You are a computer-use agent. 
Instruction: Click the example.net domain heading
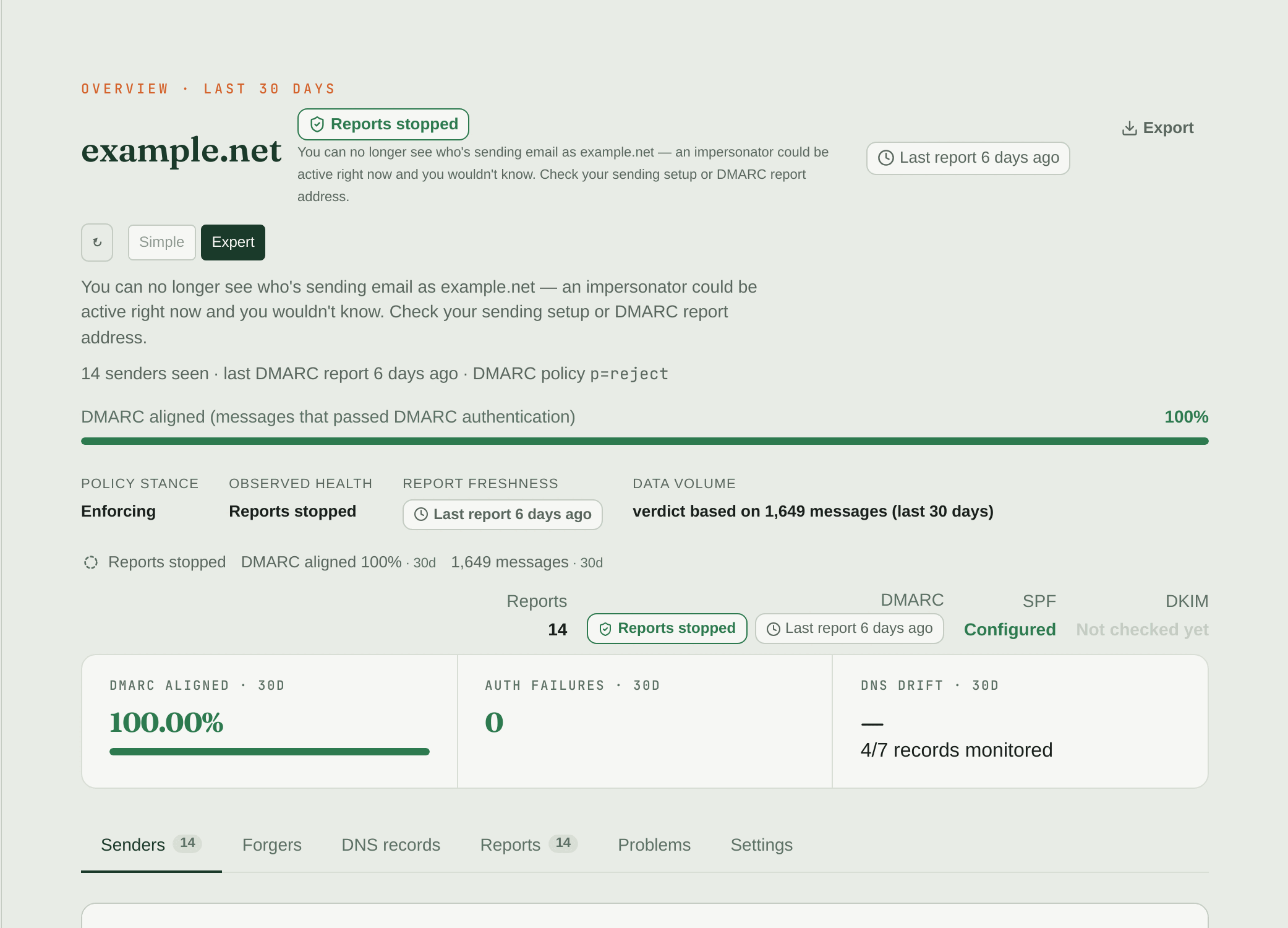(x=181, y=151)
